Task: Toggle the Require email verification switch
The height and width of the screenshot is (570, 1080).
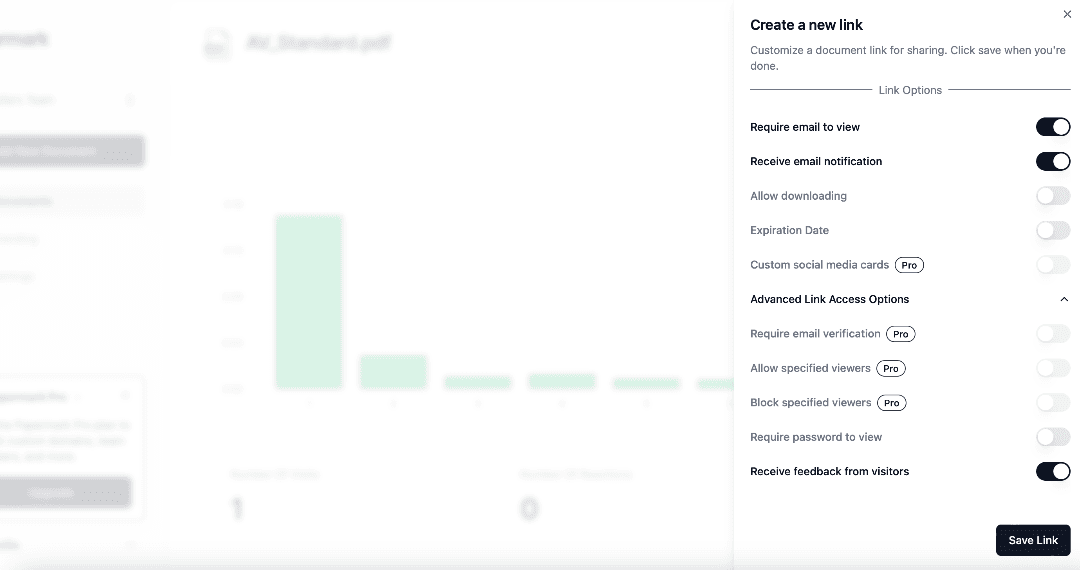Action: (1053, 334)
